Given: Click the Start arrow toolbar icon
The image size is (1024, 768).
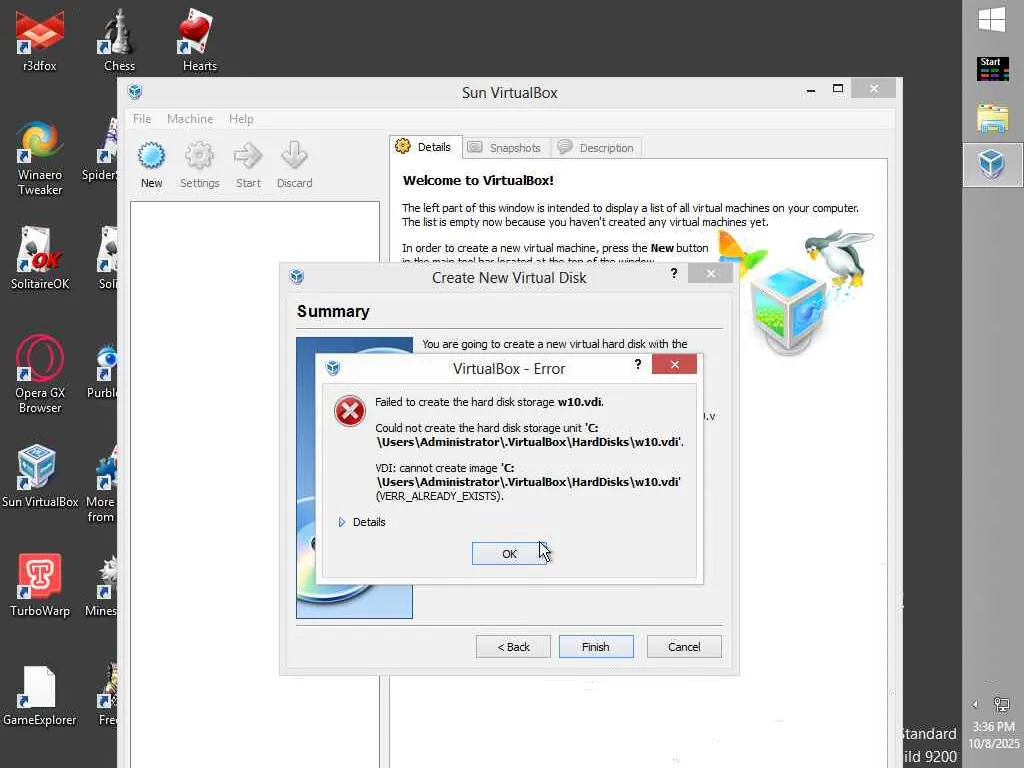Looking at the screenshot, I should pyautogui.click(x=248, y=165).
